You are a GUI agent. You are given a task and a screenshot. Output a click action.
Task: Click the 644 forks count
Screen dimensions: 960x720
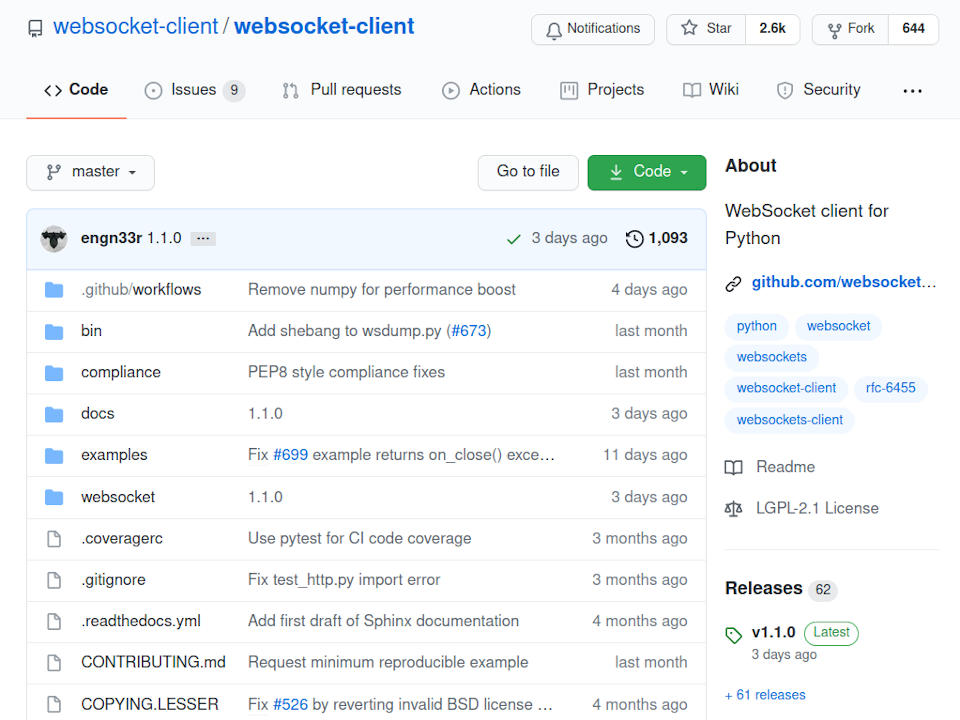913,29
